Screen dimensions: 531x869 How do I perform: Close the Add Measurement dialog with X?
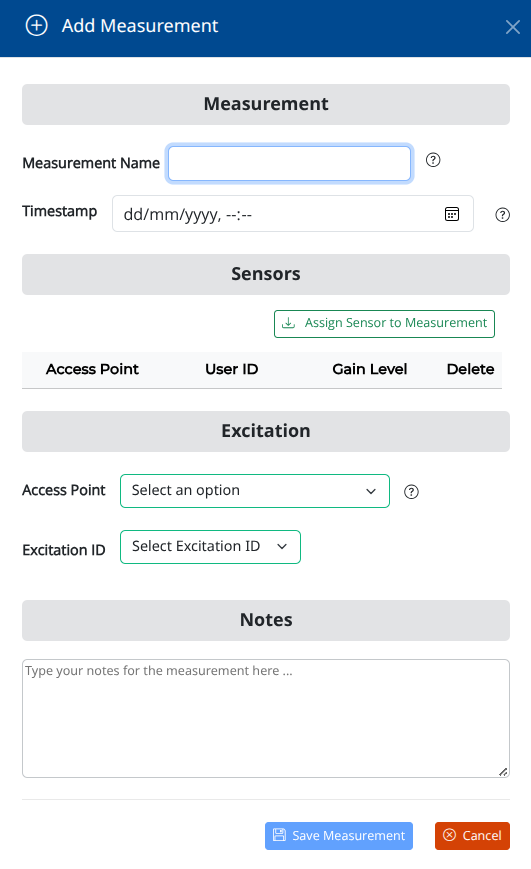click(x=513, y=27)
